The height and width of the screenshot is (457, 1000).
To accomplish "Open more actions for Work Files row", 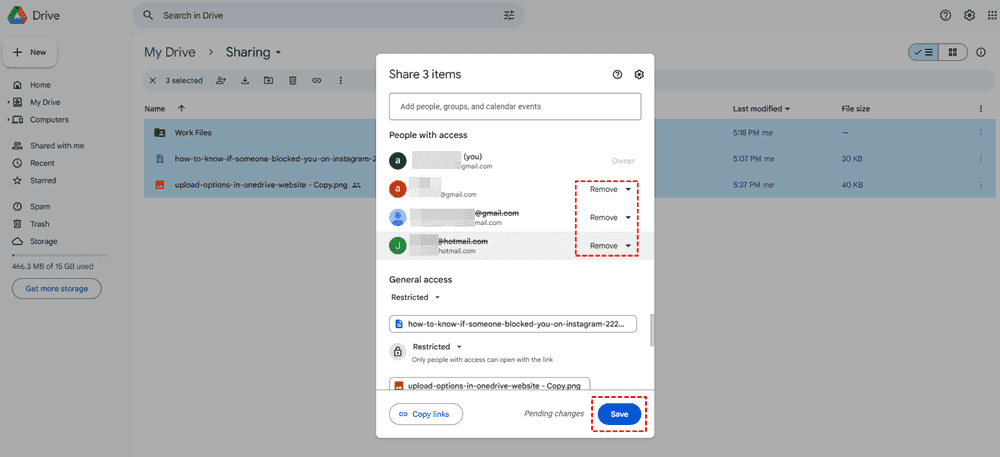I will [981, 133].
